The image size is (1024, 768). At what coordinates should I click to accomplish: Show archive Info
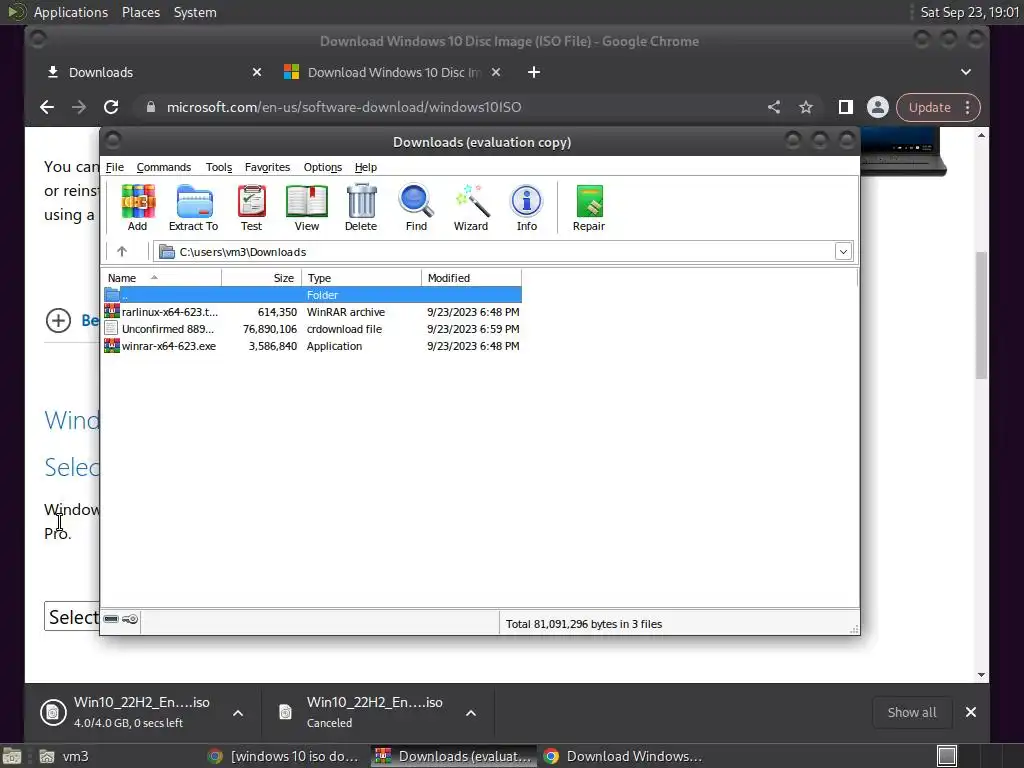(526, 207)
